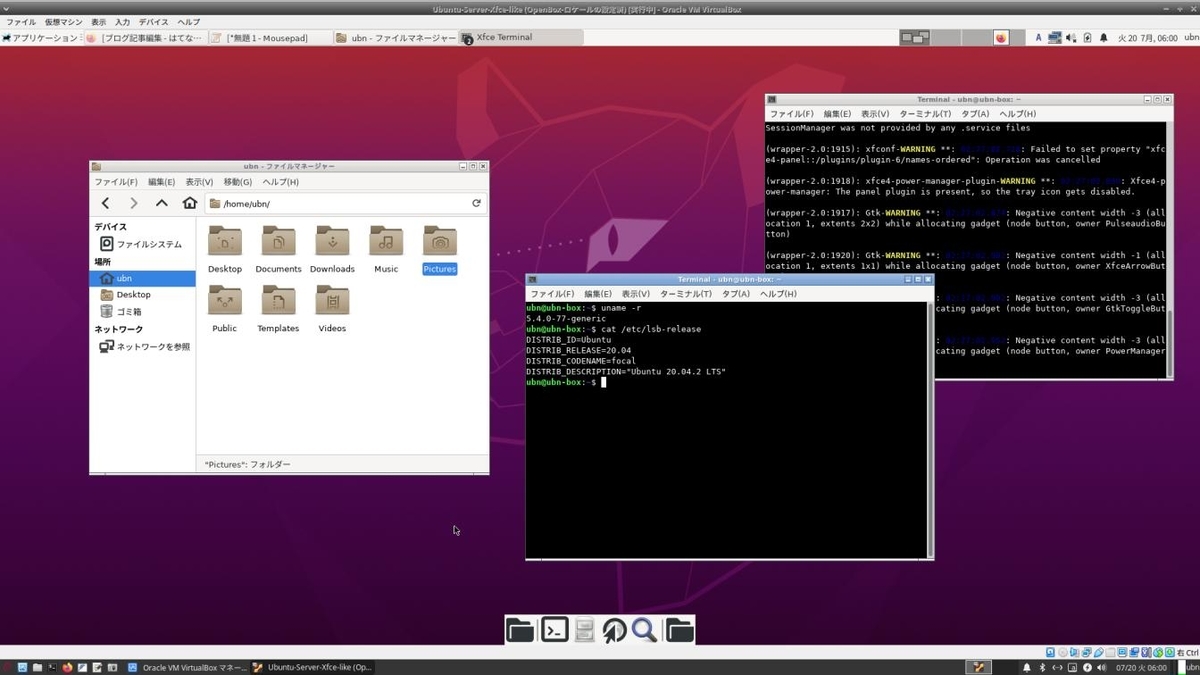Image resolution: width=1200 pixels, height=675 pixels.
Task: Open the Downloads folder icon
Action: coord(332,243)
